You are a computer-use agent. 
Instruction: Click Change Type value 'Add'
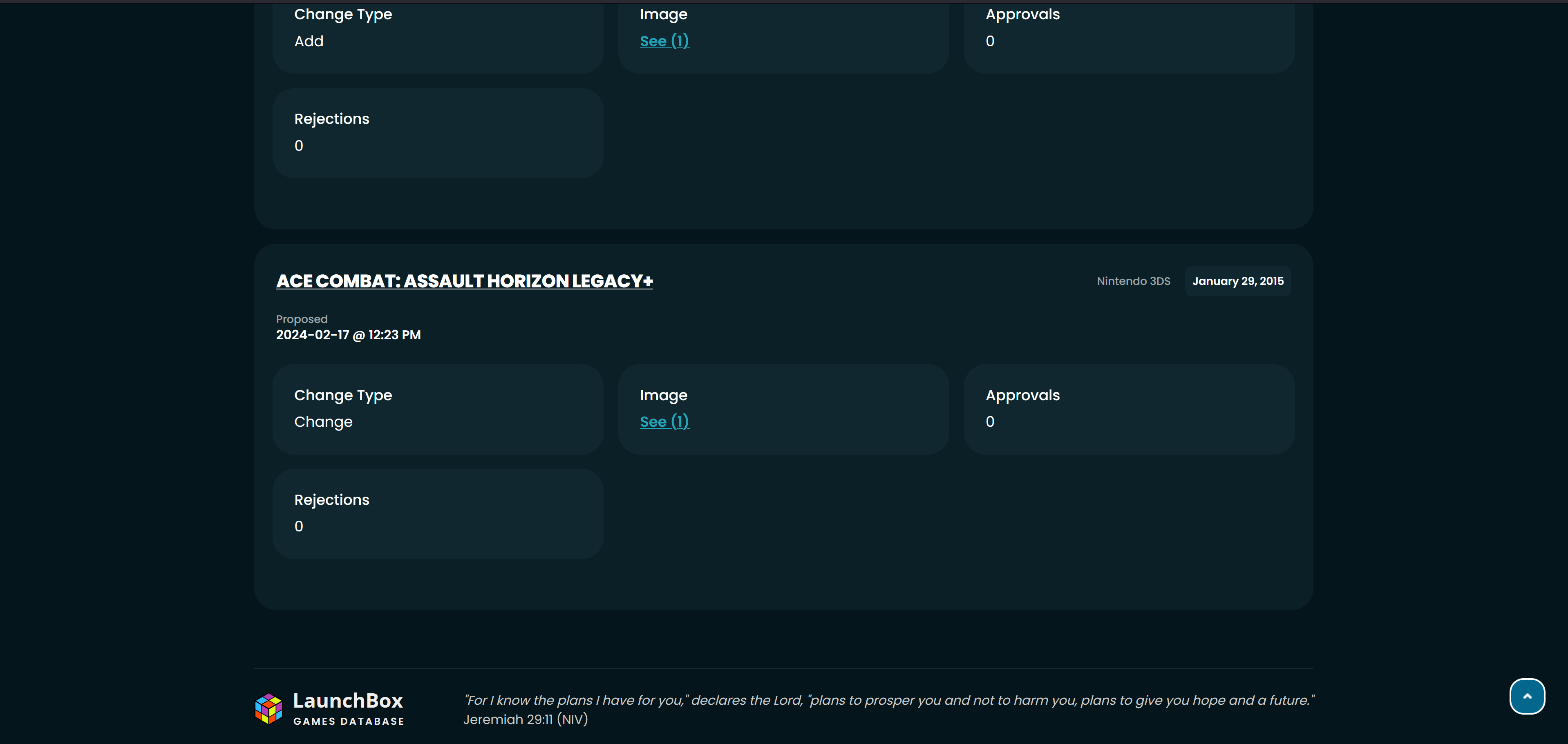(x=309, y=41)
